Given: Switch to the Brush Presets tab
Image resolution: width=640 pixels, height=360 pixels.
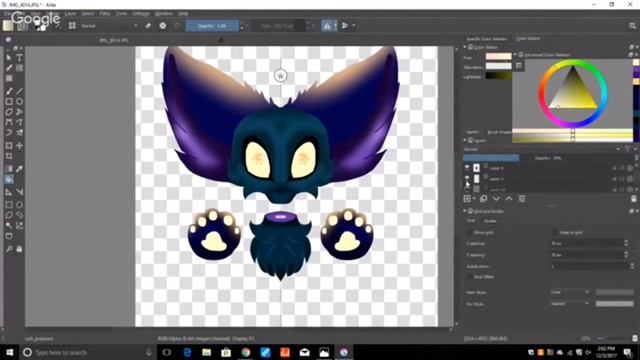Looking at the screenshot, I should 500,132.
